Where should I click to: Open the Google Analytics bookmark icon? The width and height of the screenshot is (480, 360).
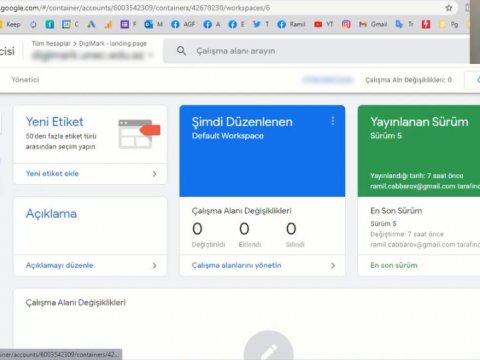[108, 24]
